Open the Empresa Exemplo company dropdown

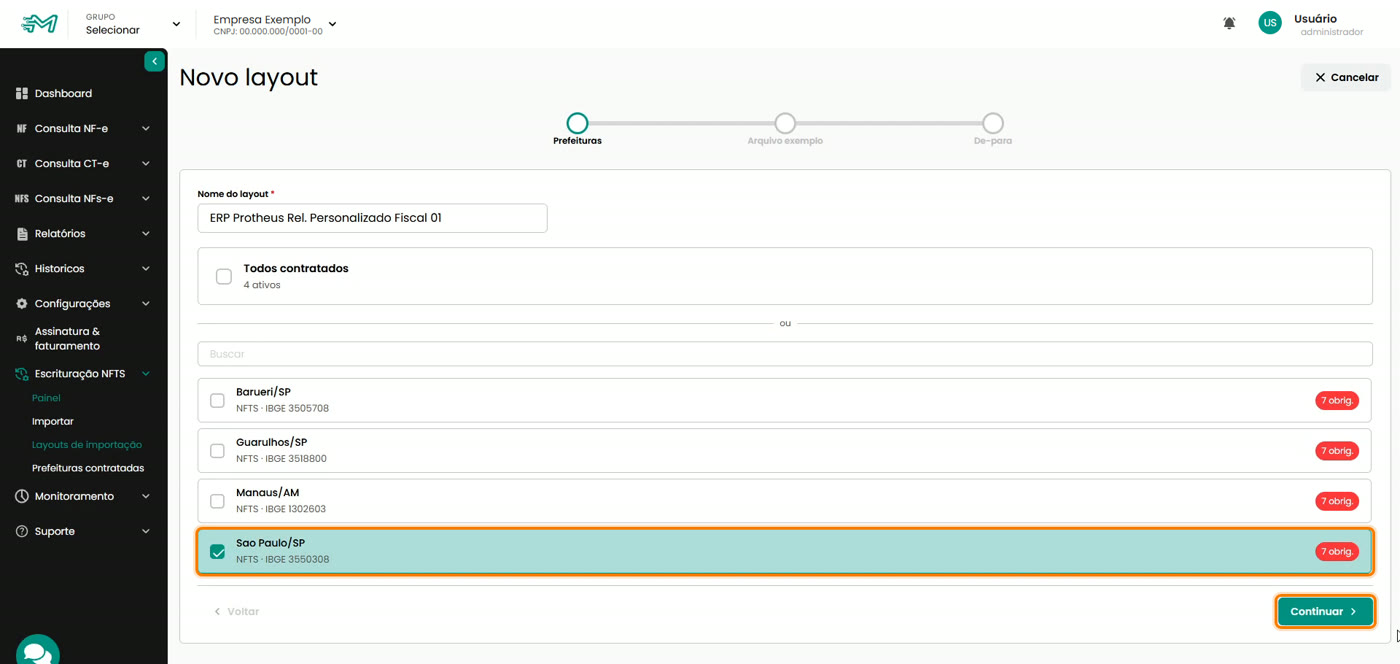[x=274, y=24]
